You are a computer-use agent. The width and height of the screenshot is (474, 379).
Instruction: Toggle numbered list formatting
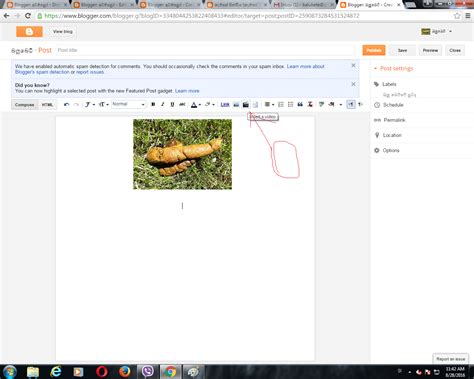[281, 105]
